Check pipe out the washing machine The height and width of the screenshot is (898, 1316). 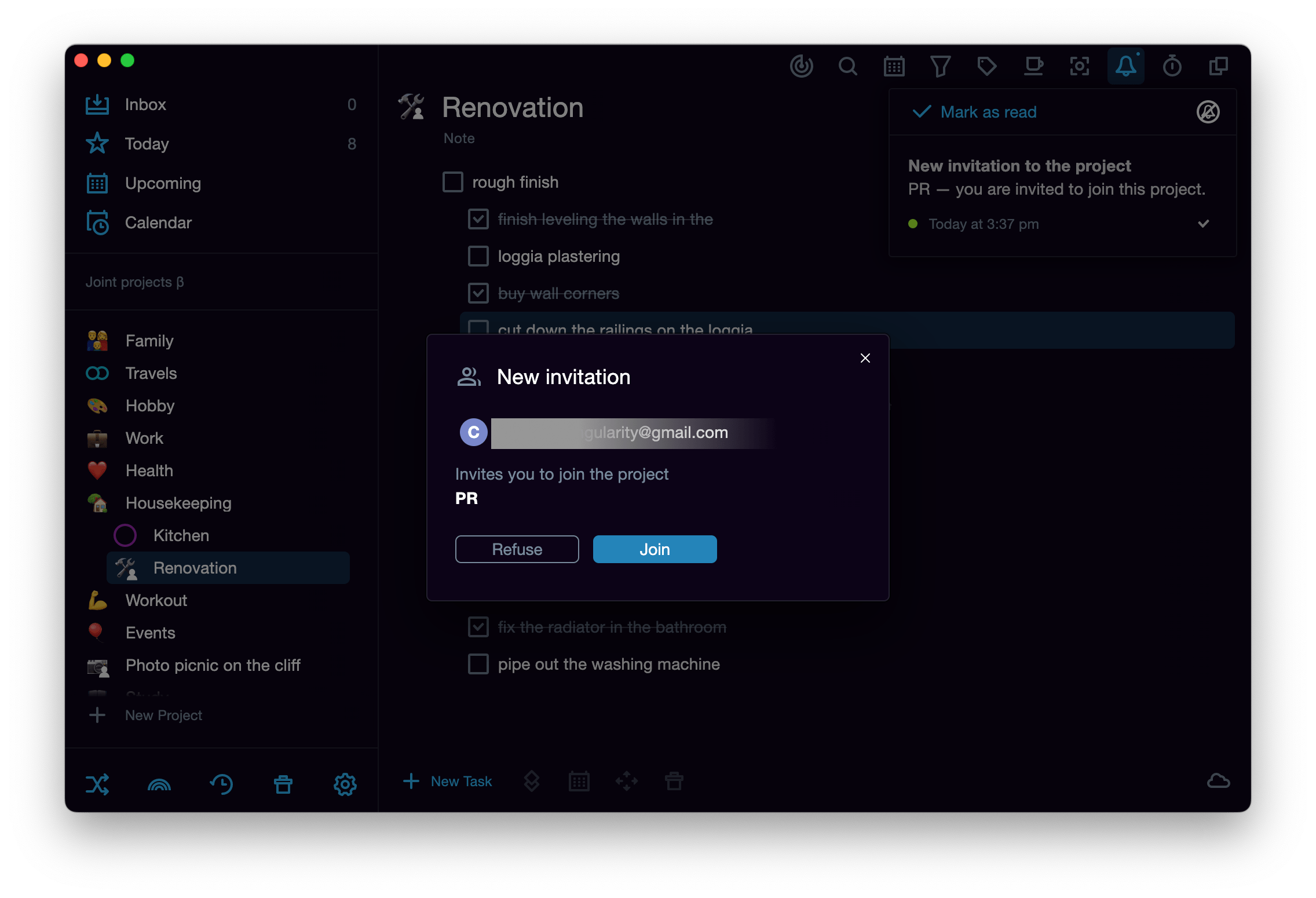tap(478, 664)
